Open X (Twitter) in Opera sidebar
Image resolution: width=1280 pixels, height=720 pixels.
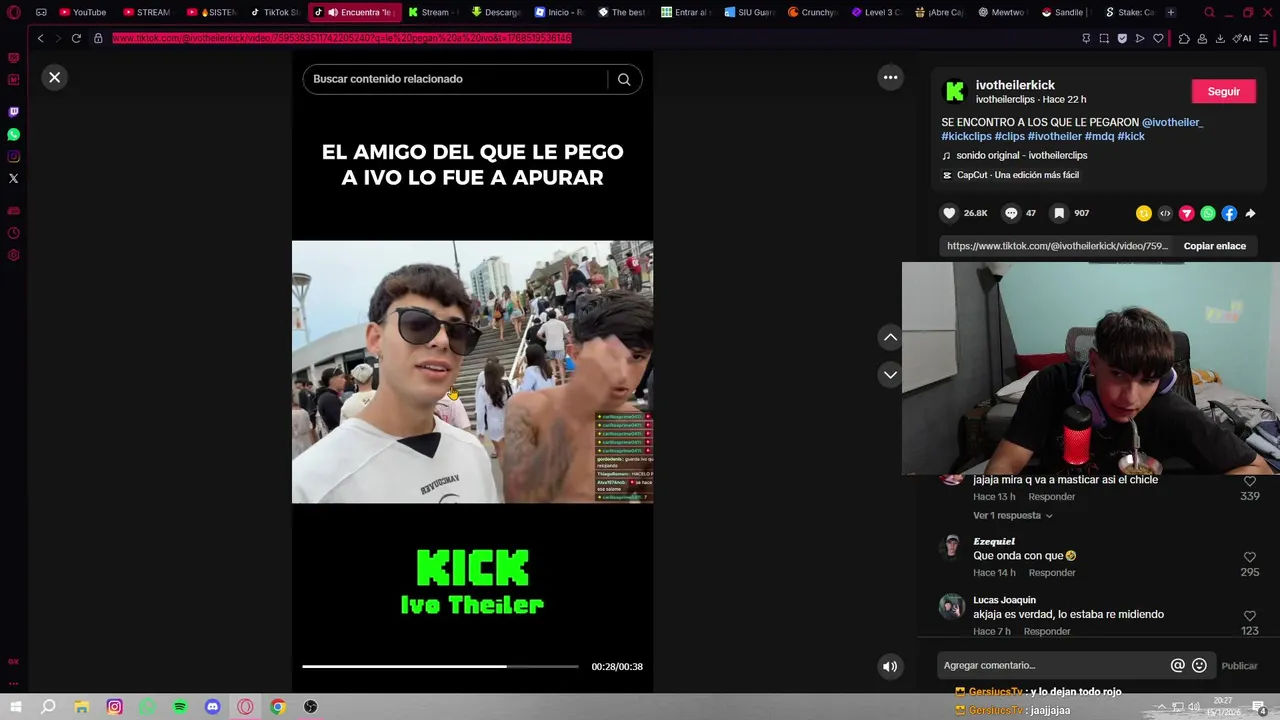pos(13,178)
